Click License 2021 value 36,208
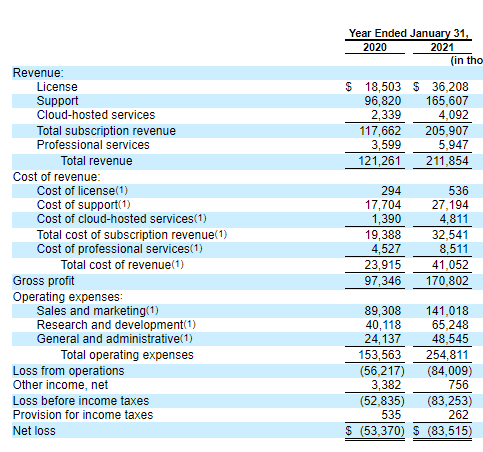This screenshot has width=483, height=452. pos(450,87)
